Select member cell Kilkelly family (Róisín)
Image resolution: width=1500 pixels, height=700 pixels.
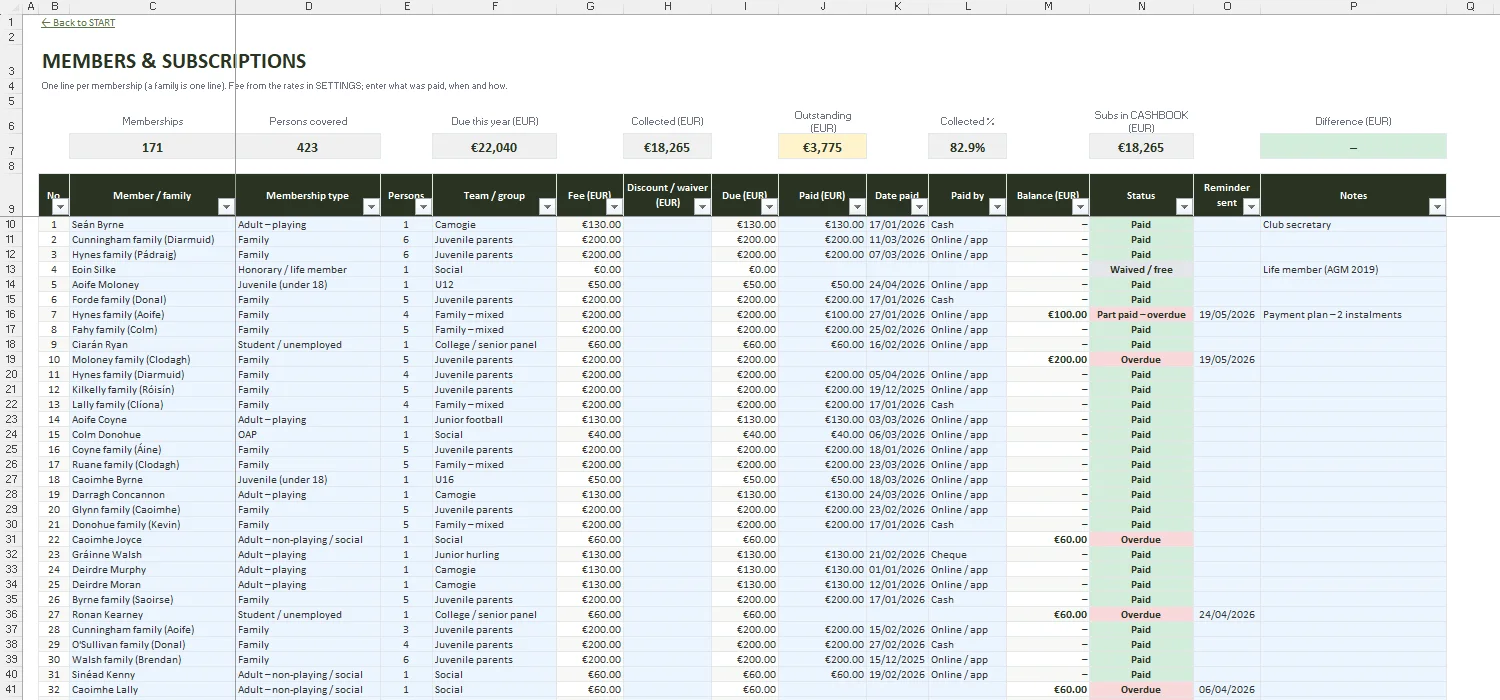pyautogui.click(x=152, y=390)
